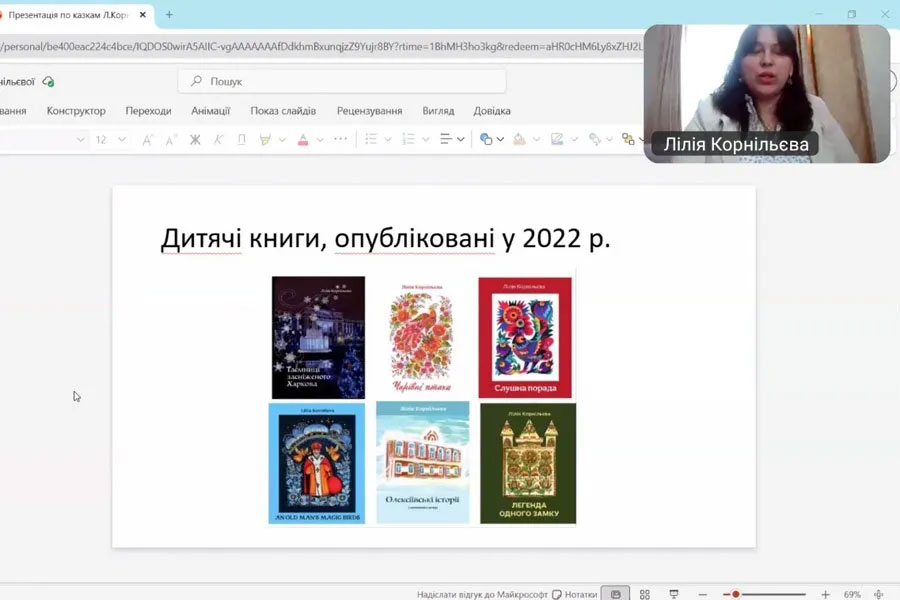
Task: Open shape effects tool
Action: 595,139
